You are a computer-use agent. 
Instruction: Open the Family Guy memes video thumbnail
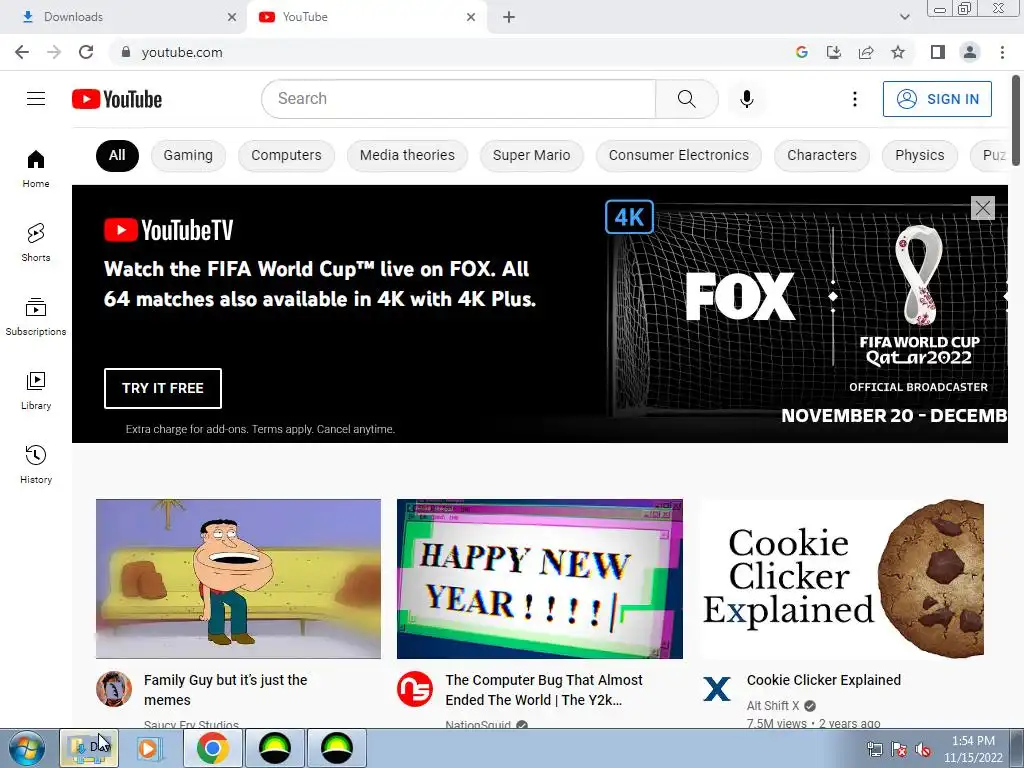tap(238, 579)
